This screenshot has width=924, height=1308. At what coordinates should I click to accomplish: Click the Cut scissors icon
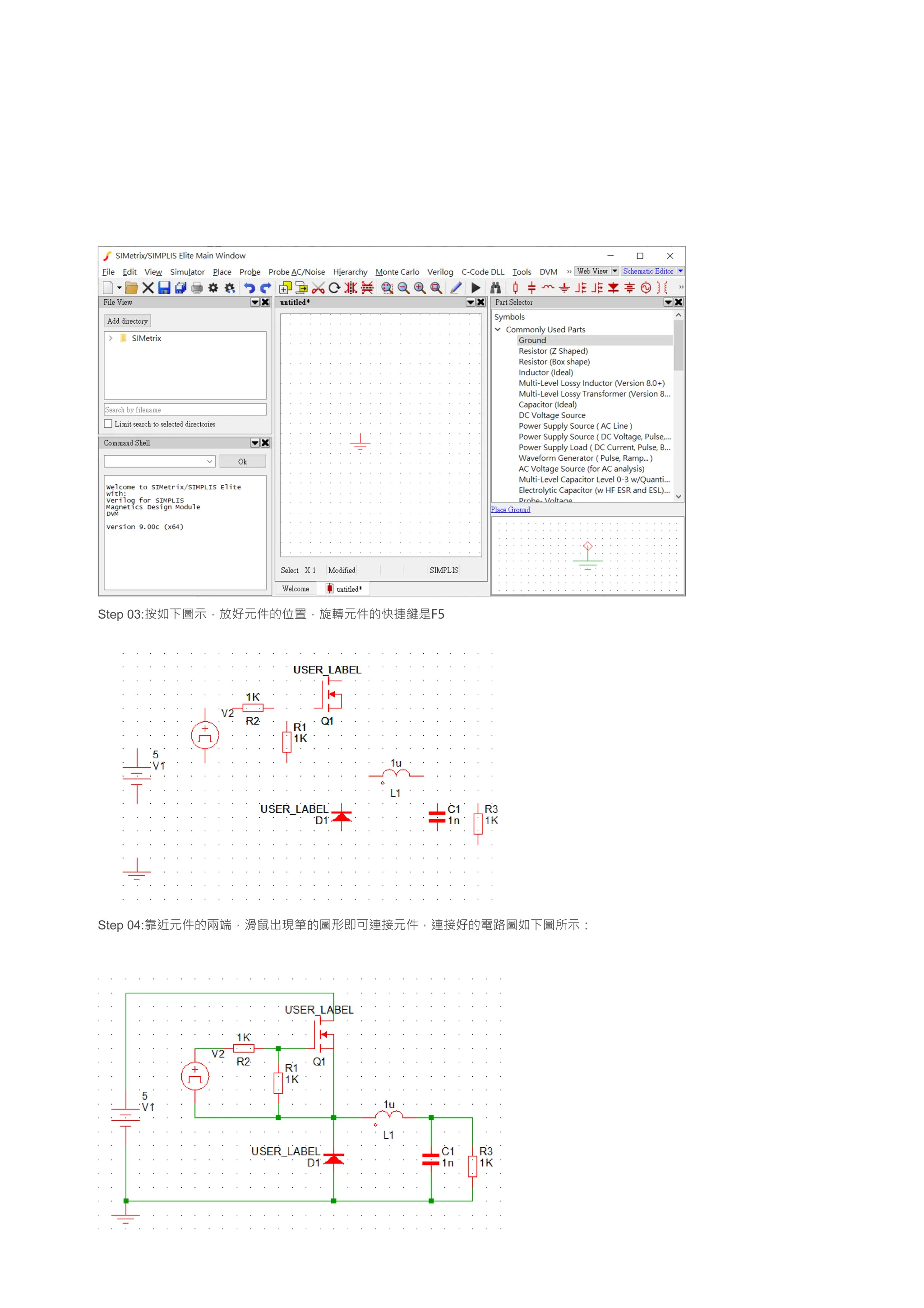pos(318,288)
